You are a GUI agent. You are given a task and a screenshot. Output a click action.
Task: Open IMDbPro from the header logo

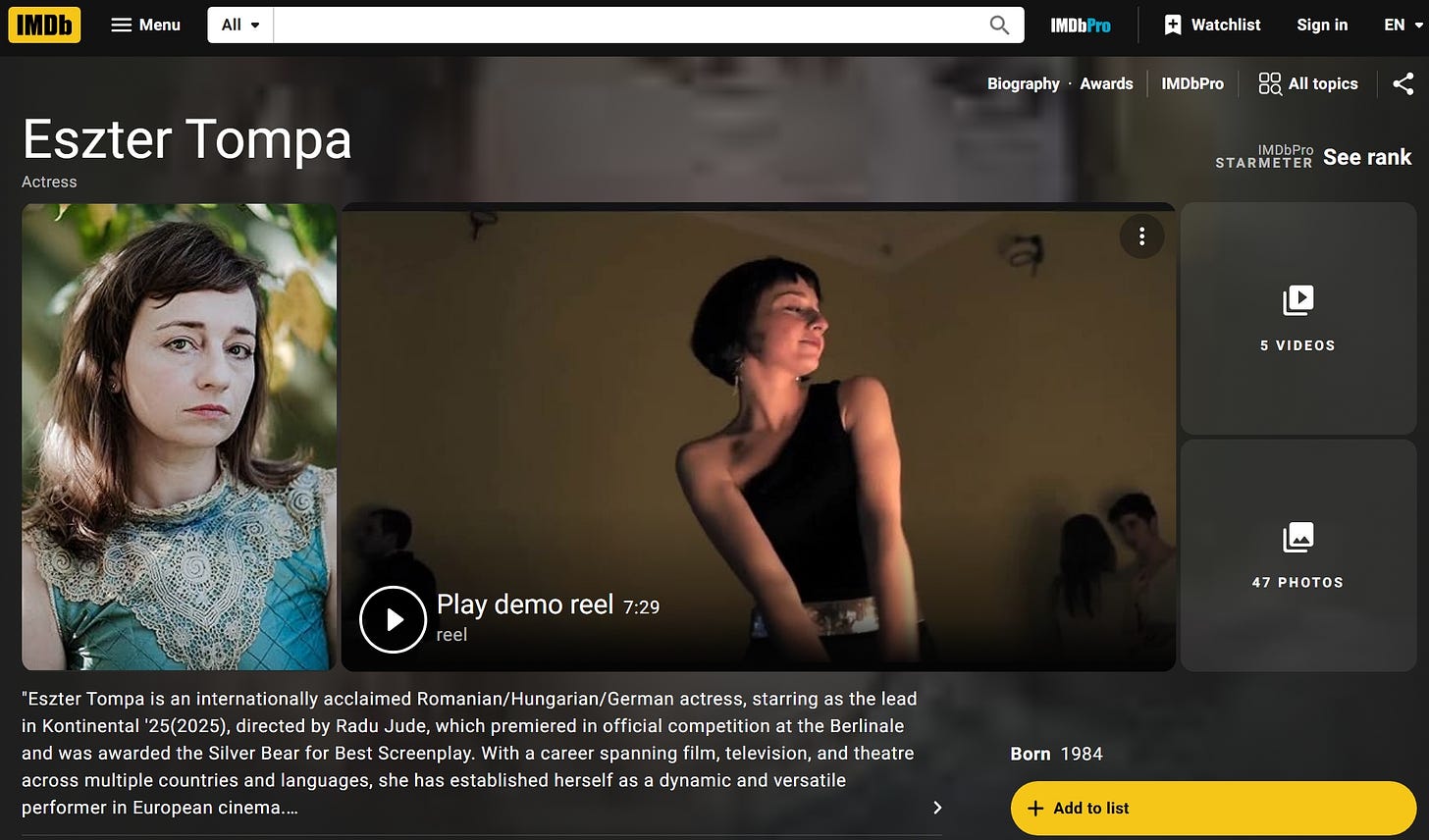click(x=1080, y=25)
